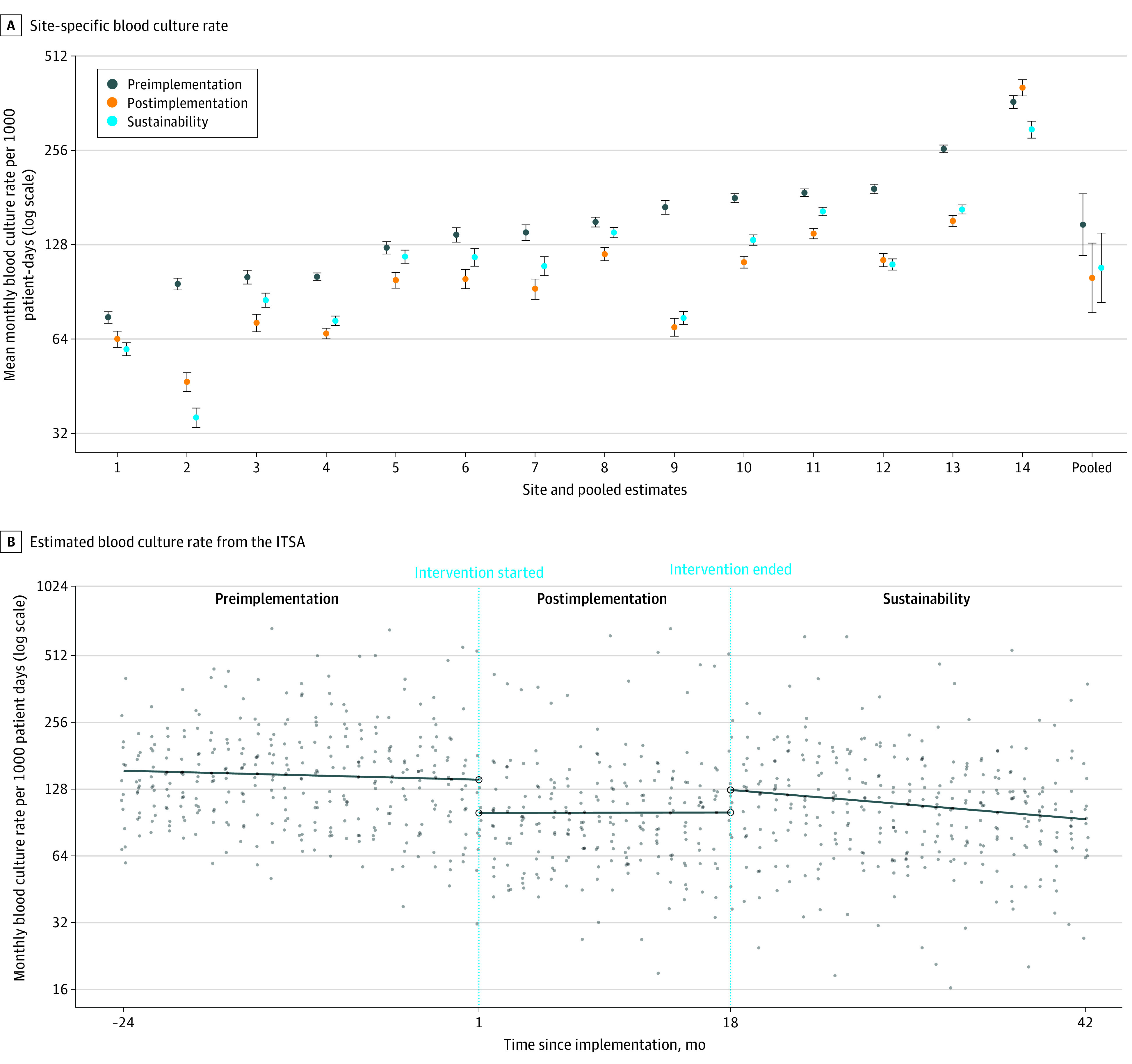Click the bold 'Sustainability' phase heading in panel B
Image resolution: width=1132 pixels, height=1064 pixels.
pos(926,599)
